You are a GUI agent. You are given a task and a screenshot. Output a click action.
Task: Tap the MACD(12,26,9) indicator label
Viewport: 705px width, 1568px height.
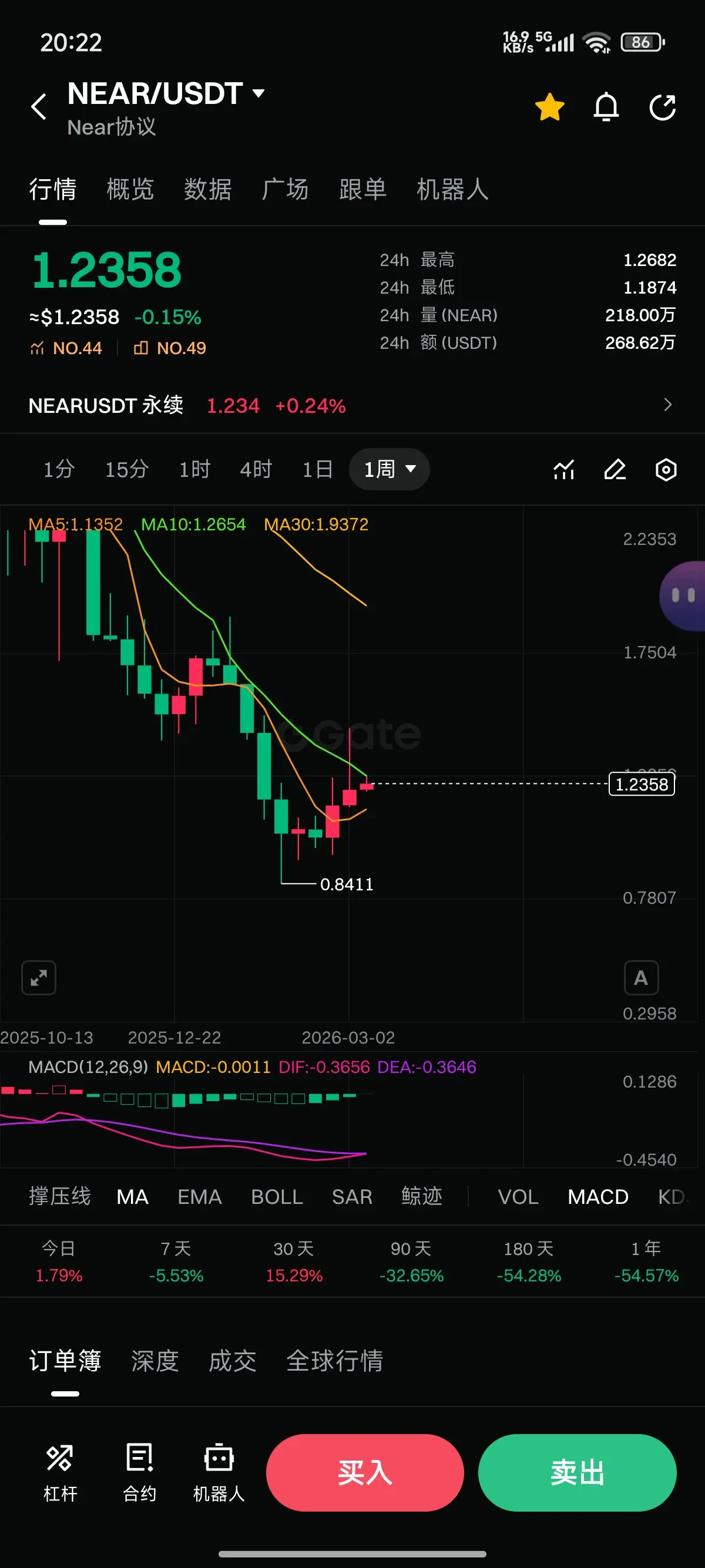88,1067
